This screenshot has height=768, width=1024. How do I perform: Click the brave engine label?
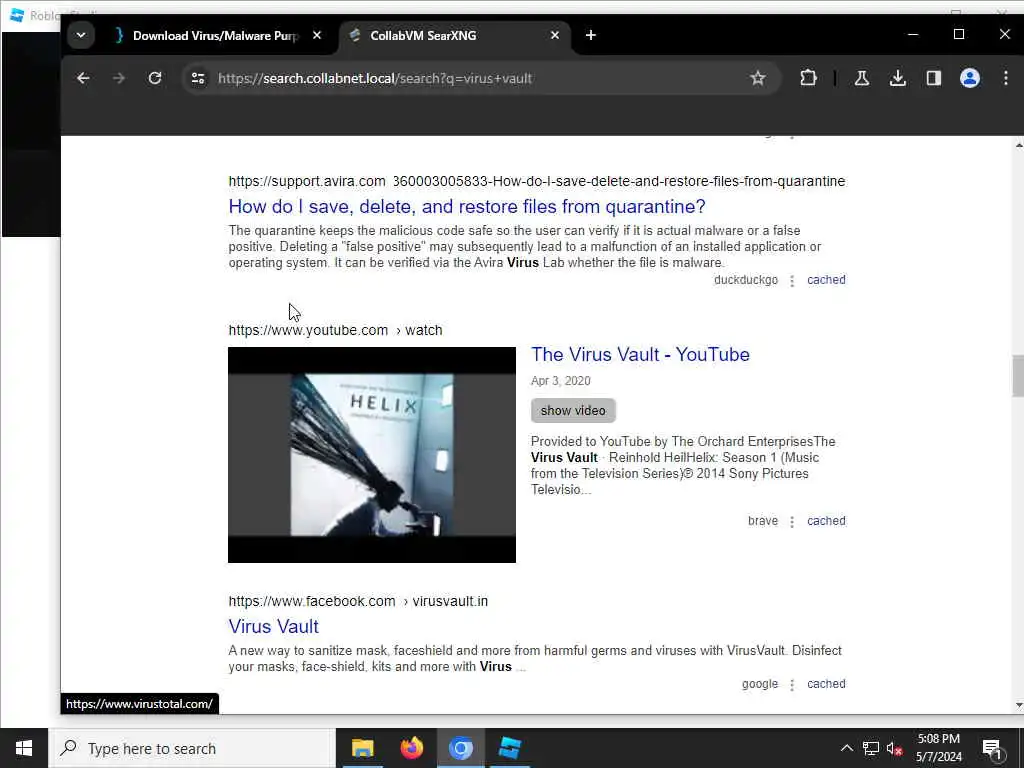click(763, 520)
